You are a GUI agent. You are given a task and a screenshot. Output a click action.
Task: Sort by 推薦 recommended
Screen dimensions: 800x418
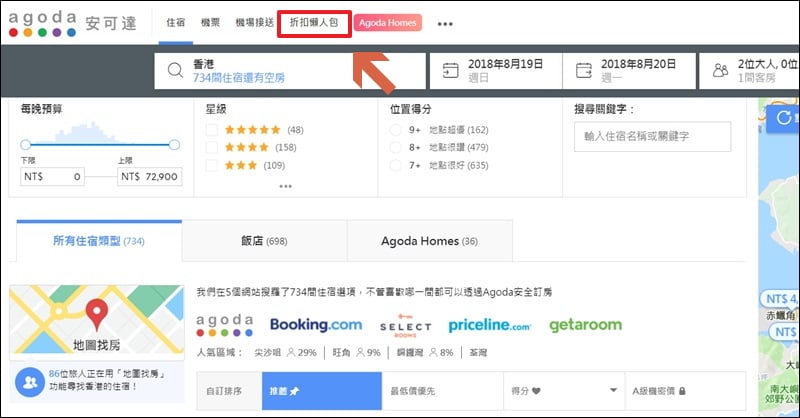tap(322, 391)
